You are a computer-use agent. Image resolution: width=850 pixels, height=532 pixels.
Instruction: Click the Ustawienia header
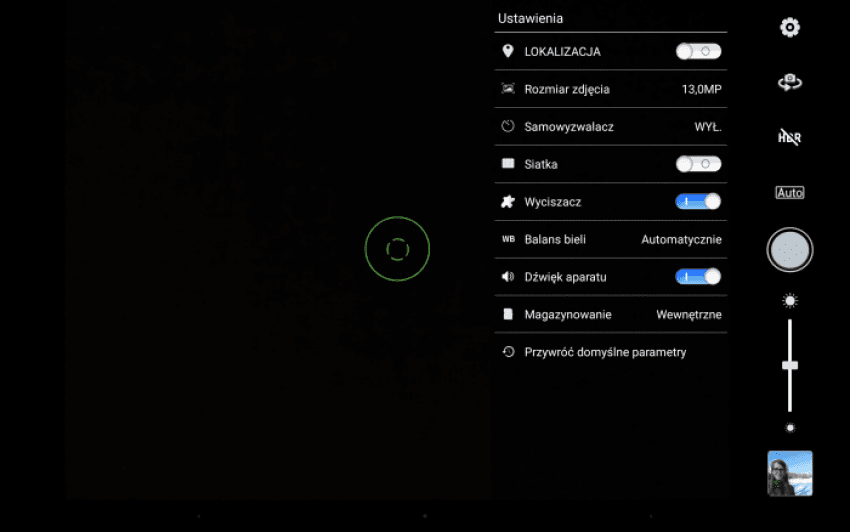click(x=530, y=18)
